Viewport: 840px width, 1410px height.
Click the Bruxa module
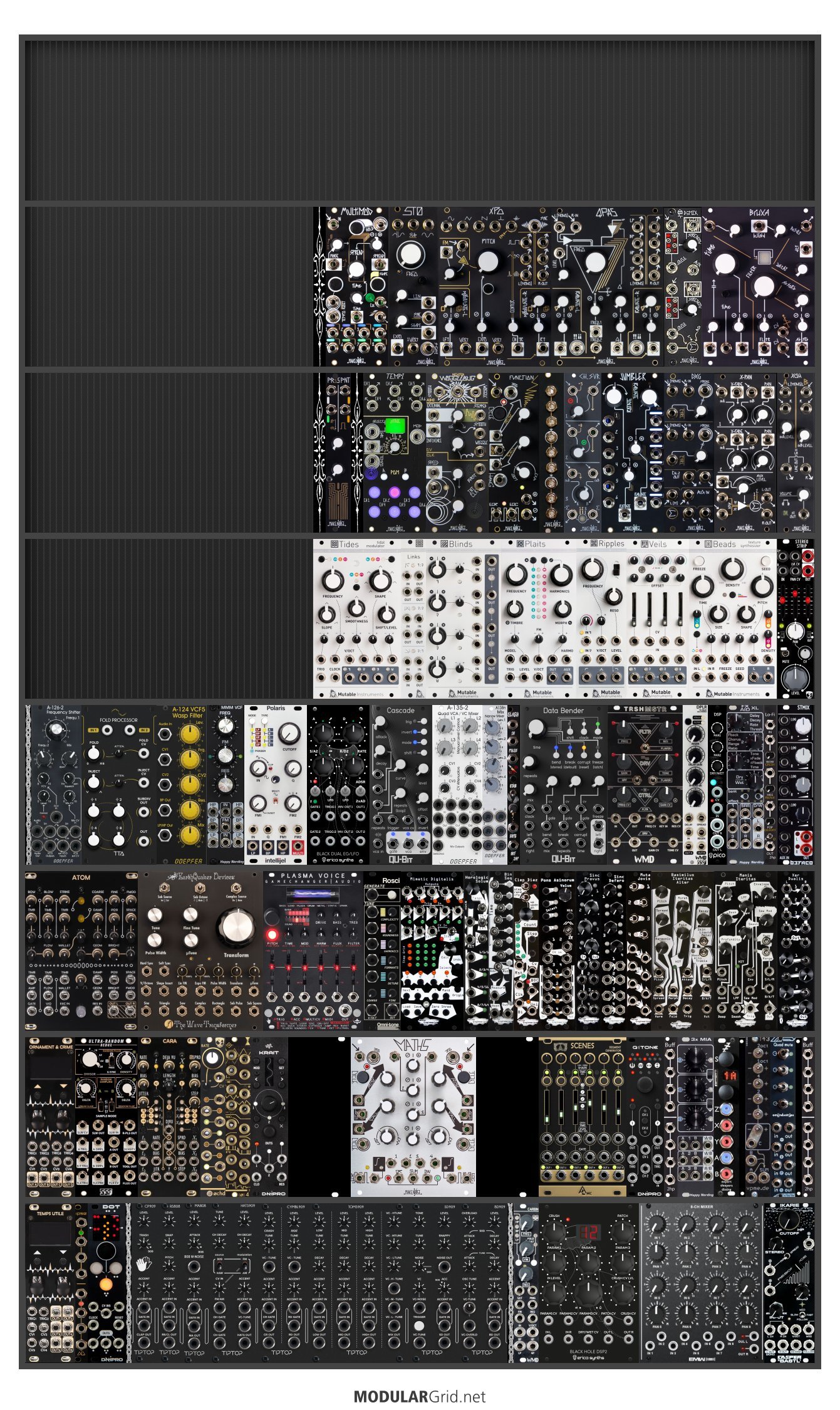(758, 287)
